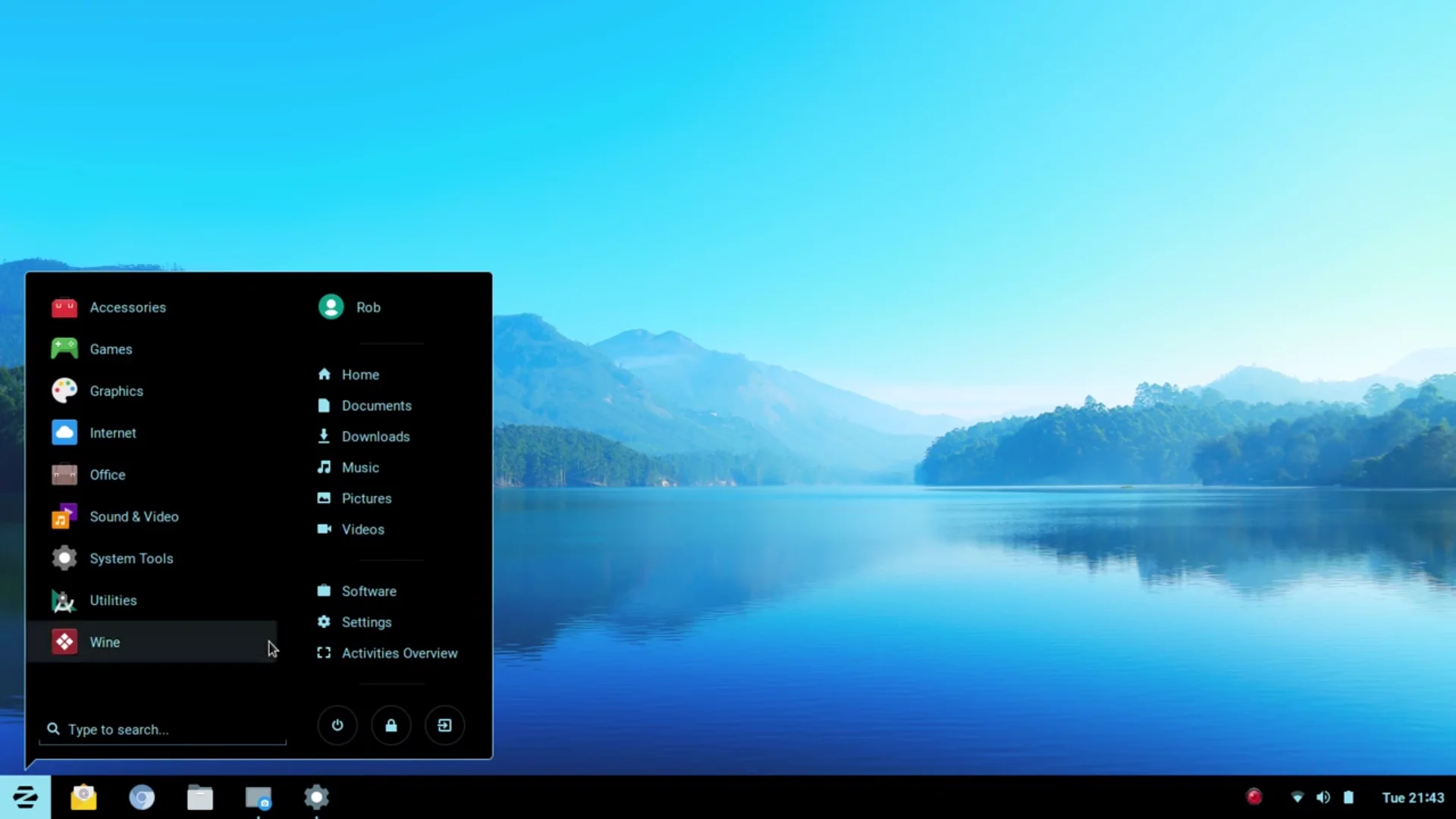The height and width of the screenshot is (819, 1456).
Task: Click the lock screen icon
Action: pyautogui.click(x=391, y=726)
